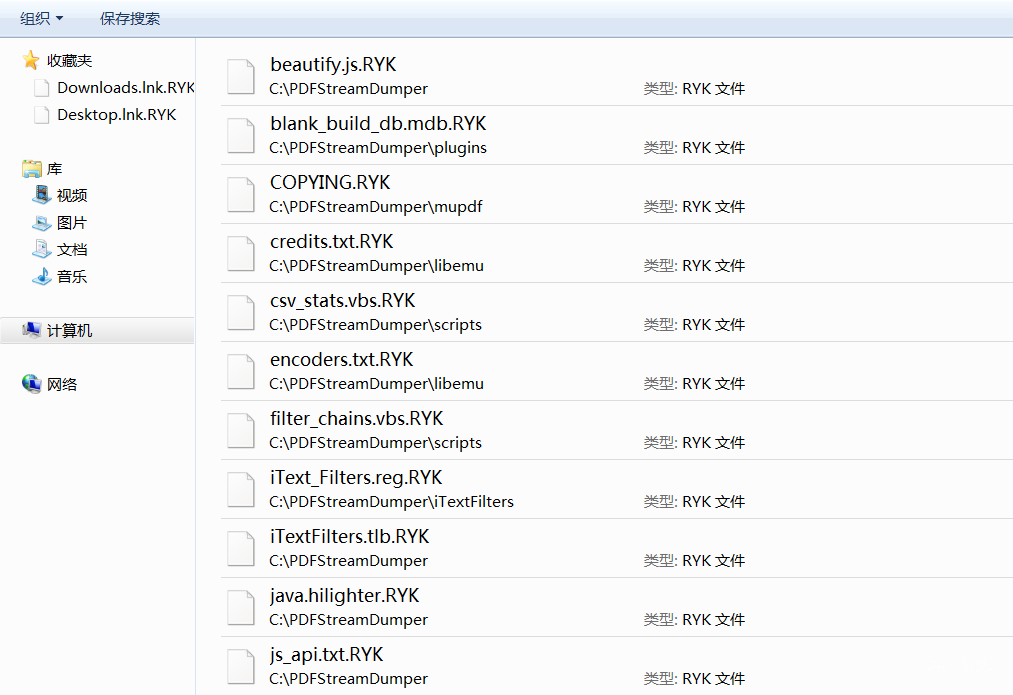Select file name encoders.txt.RYK
1013x695 pixels.
point(341,360)
